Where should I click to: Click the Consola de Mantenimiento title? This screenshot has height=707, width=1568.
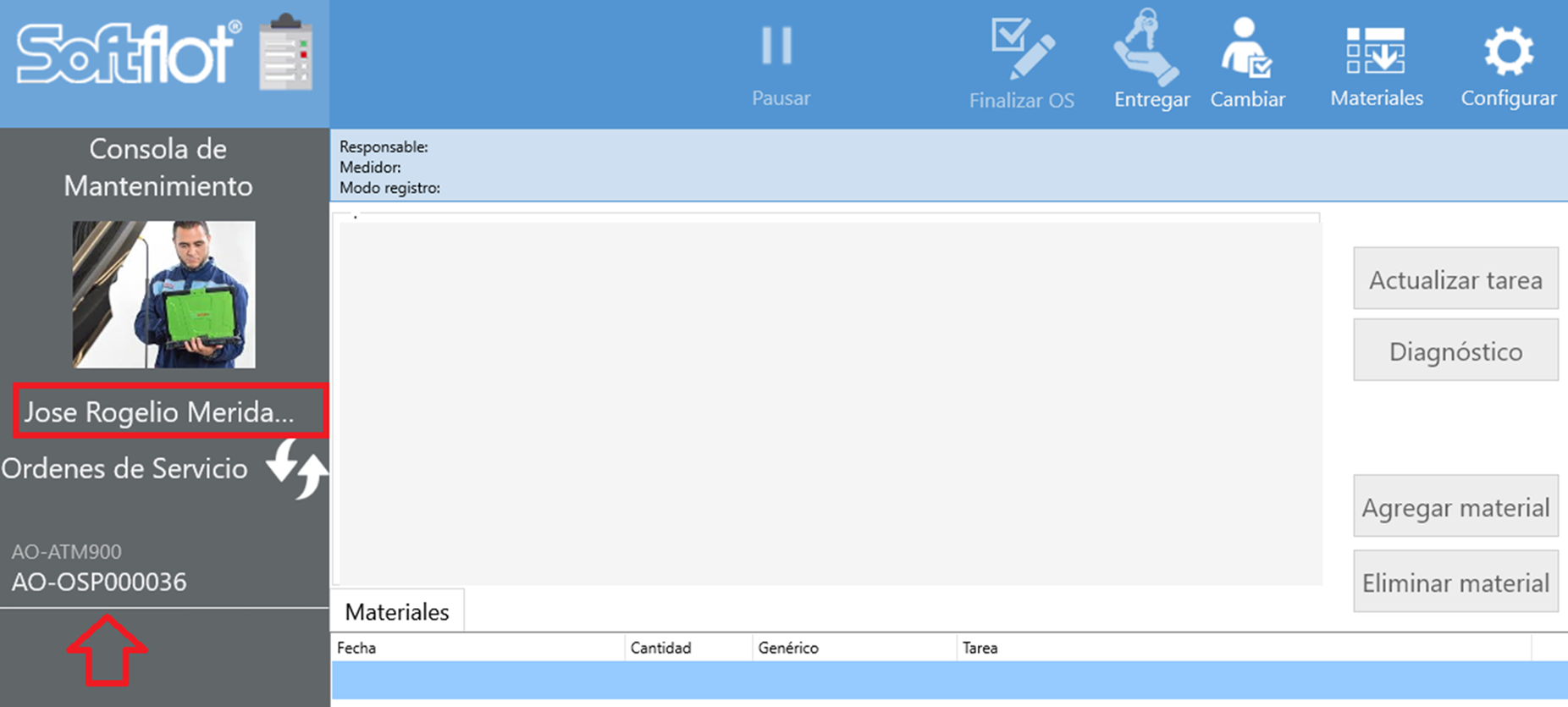coord(158,167)
